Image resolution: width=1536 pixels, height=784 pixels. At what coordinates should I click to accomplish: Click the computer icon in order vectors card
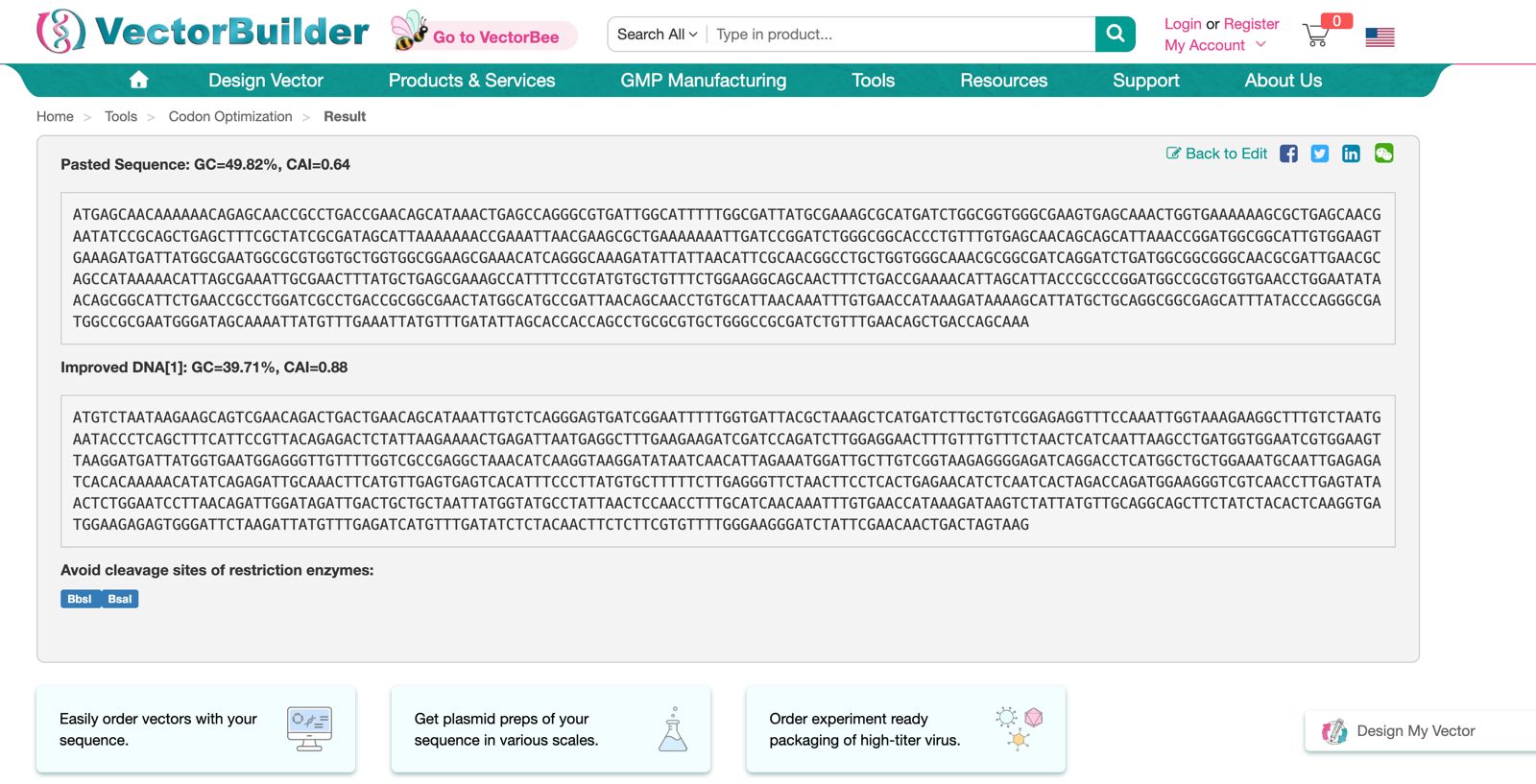[309, 729]
